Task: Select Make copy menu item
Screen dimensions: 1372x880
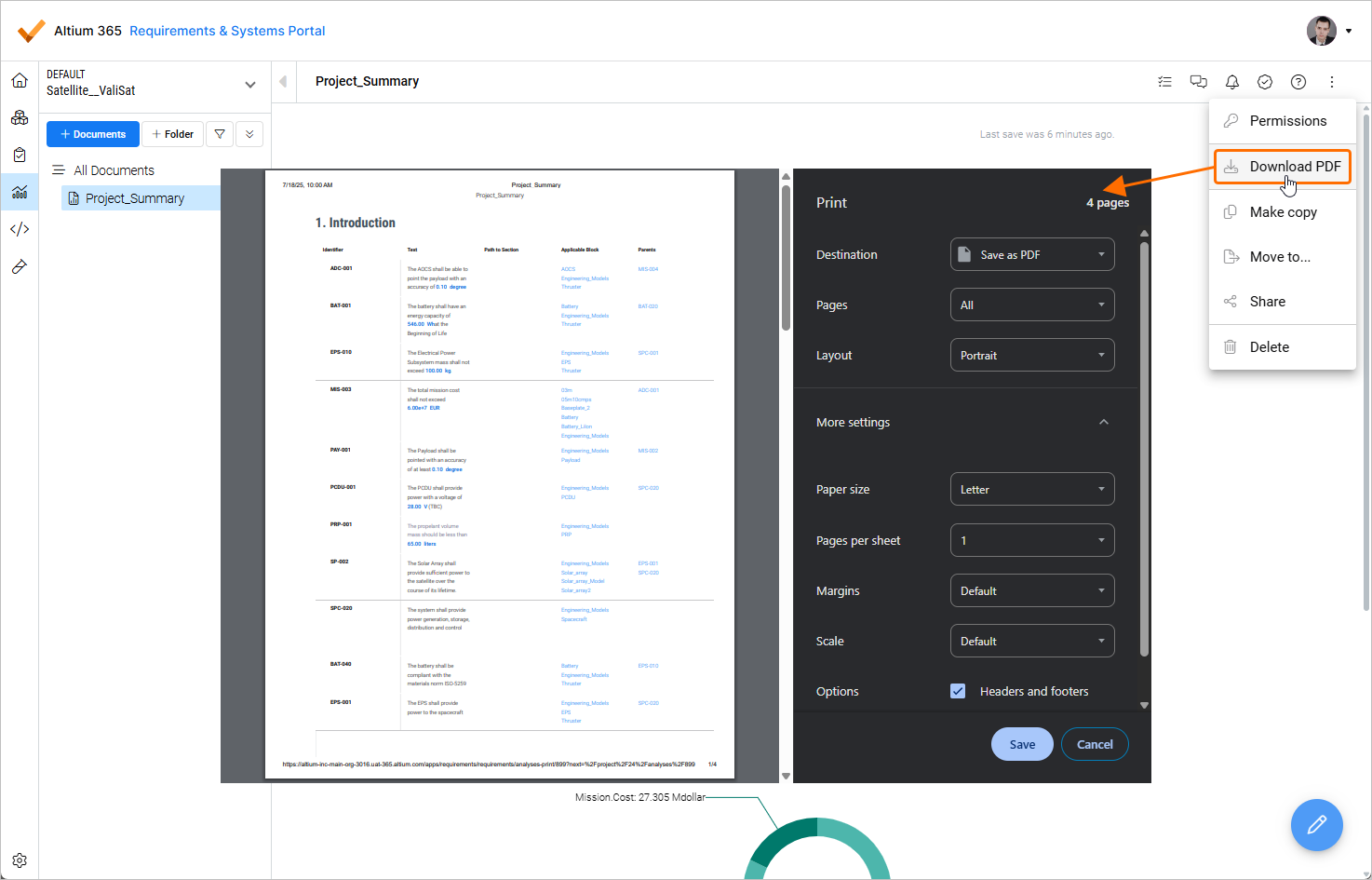Action: coord(1283,212)
